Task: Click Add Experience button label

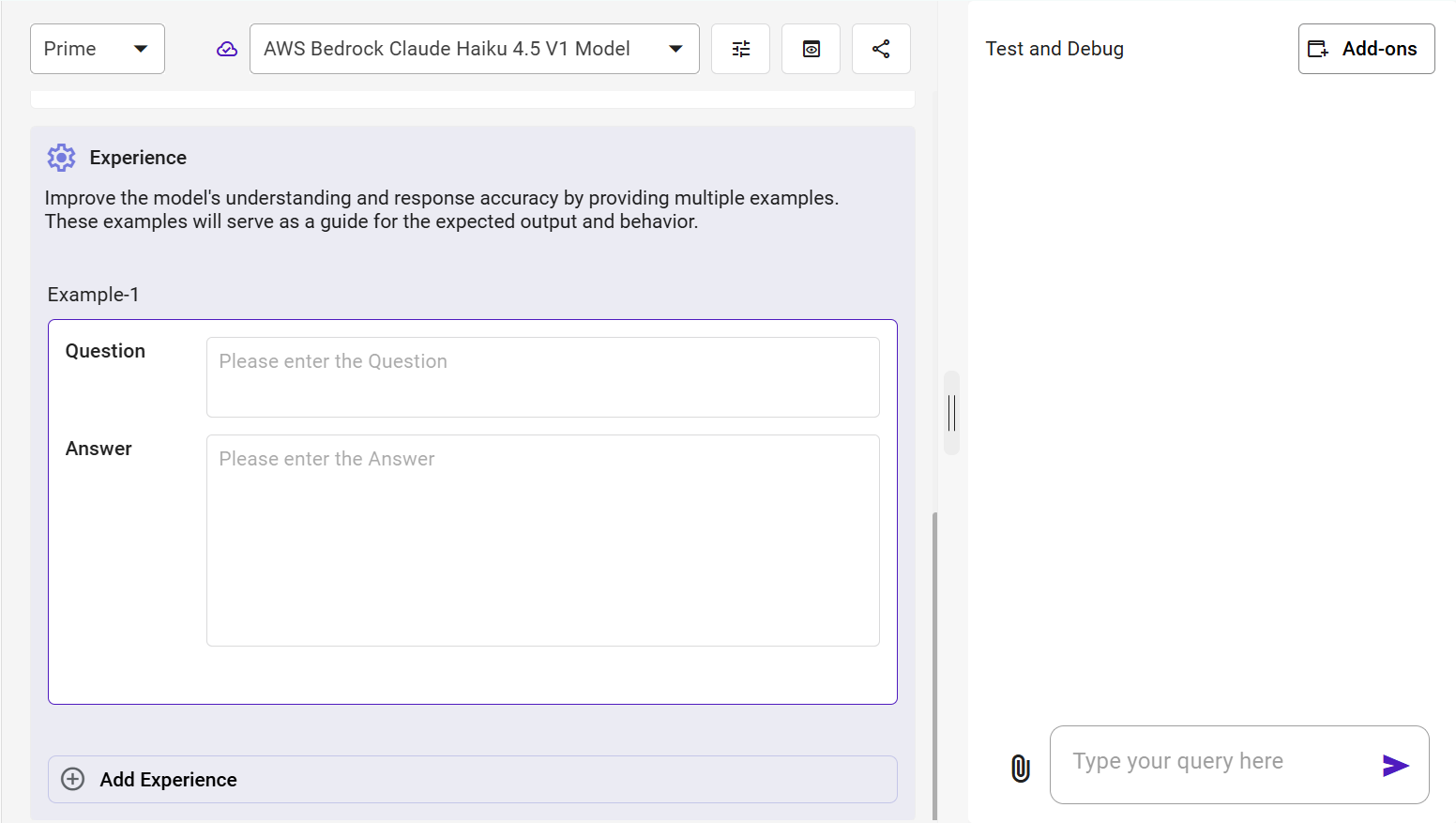Action: tap(169, 780)
